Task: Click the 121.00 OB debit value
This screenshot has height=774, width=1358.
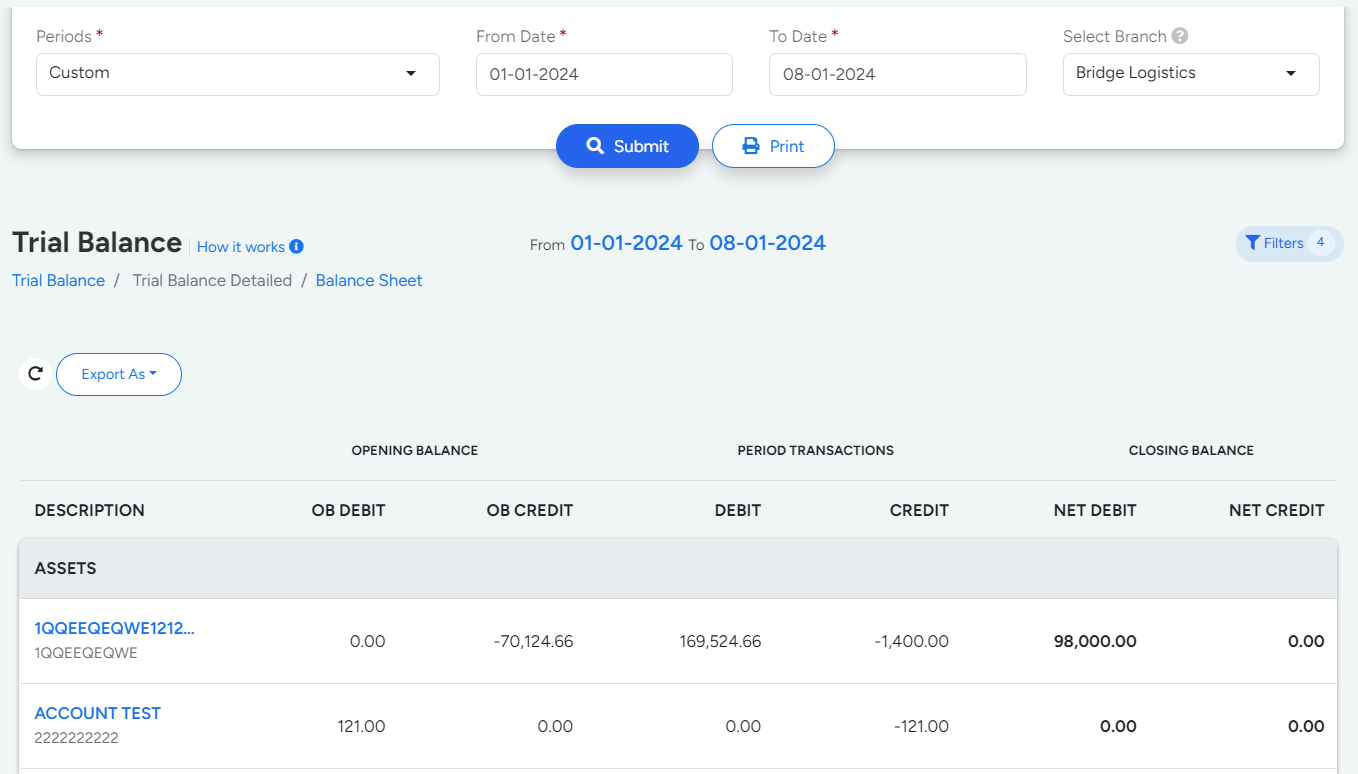Action: point(361,726)
